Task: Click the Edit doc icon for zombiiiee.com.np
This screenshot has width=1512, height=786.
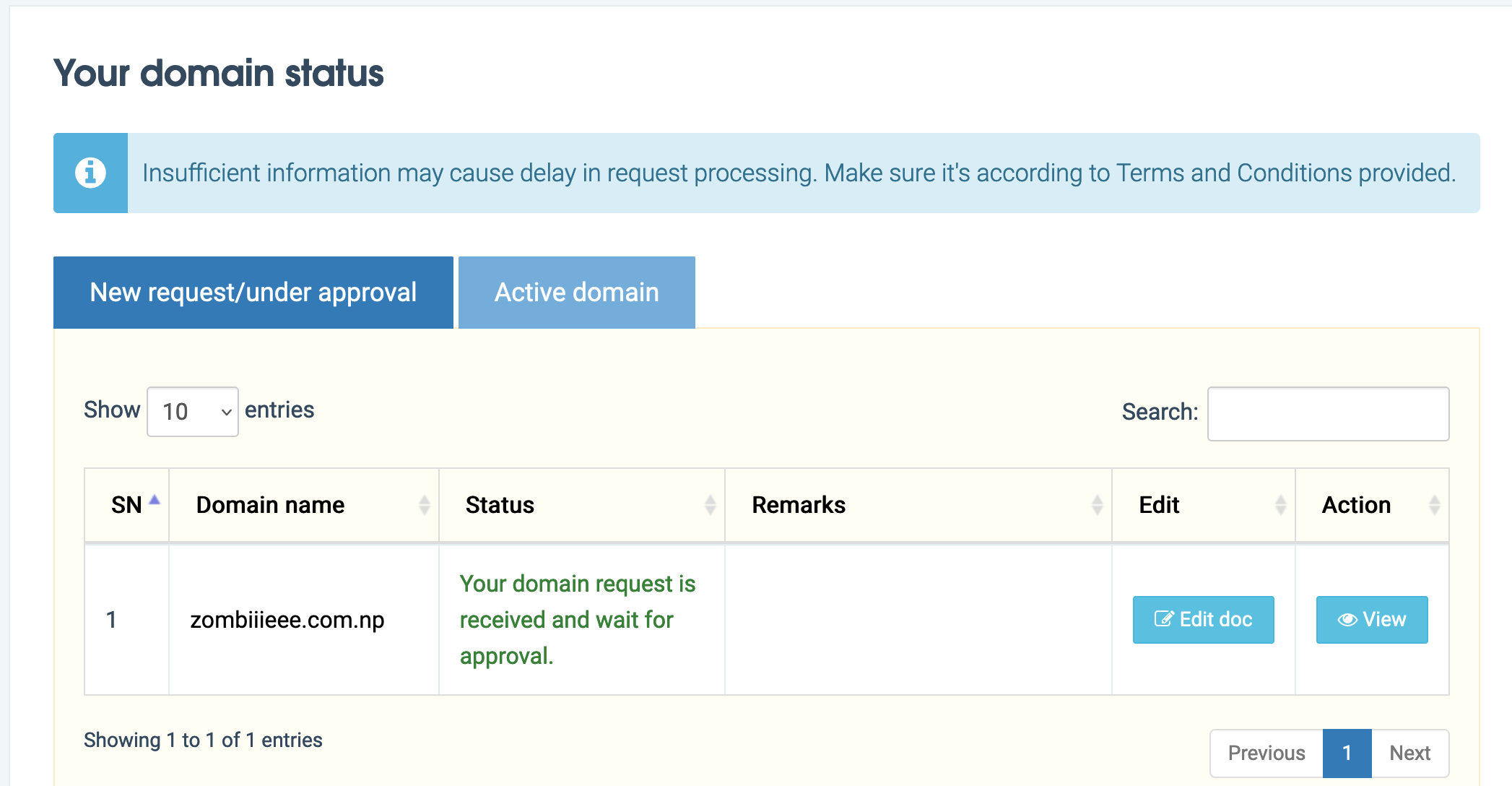Action: click(x=1204, y=620)
